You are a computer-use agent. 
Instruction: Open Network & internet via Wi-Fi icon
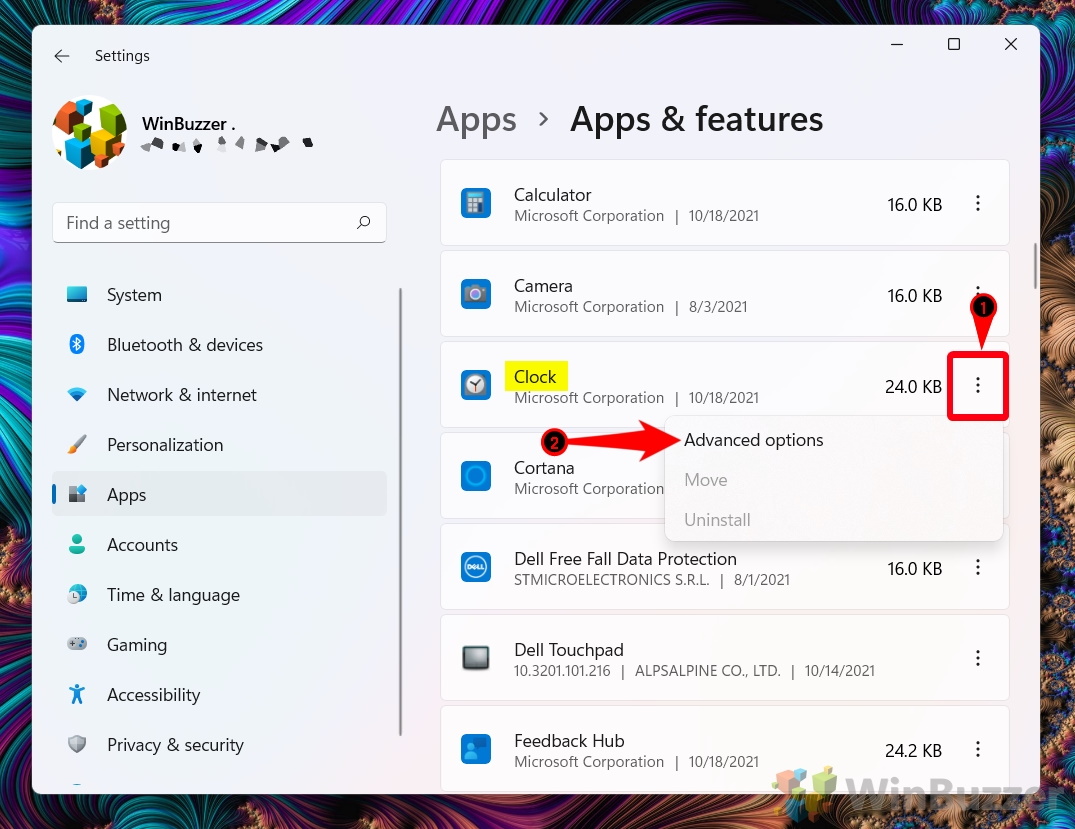pyautogui.click(x=77, y=395)
